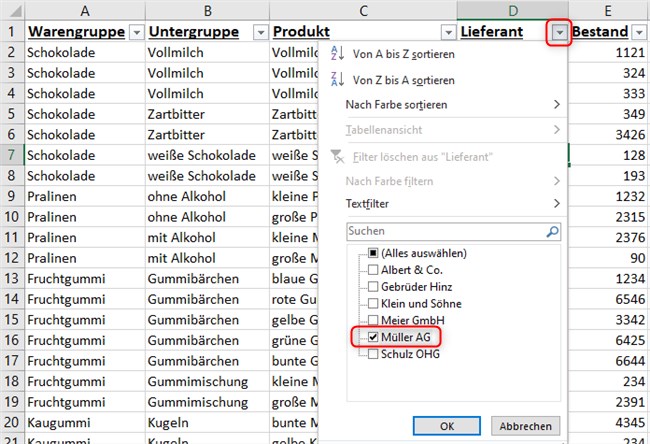The height and width of the screenshot is (444, 650).
Task: Click the sort Z to A icon
Action: (x=337, y=79)
